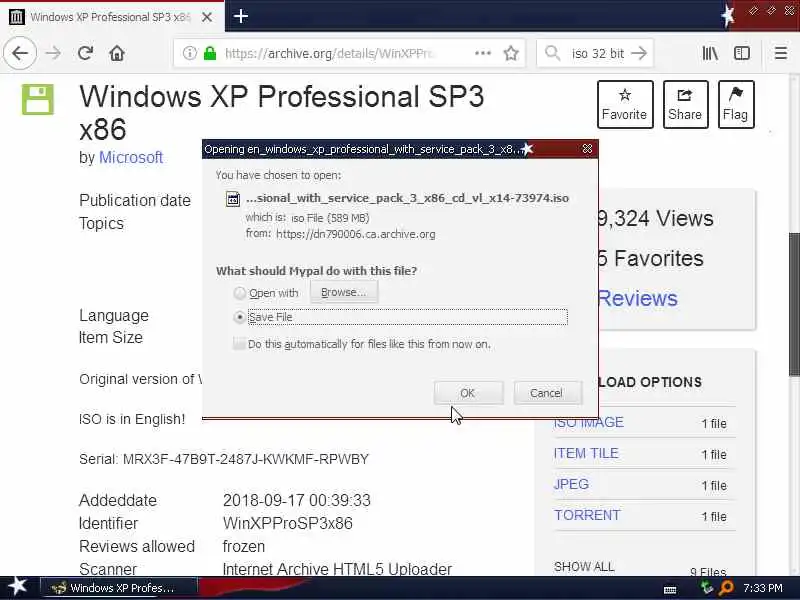The width and height of the screenshot is (800, 600).
Task: Click the serial key text line
Action: (x=223, y=459)
